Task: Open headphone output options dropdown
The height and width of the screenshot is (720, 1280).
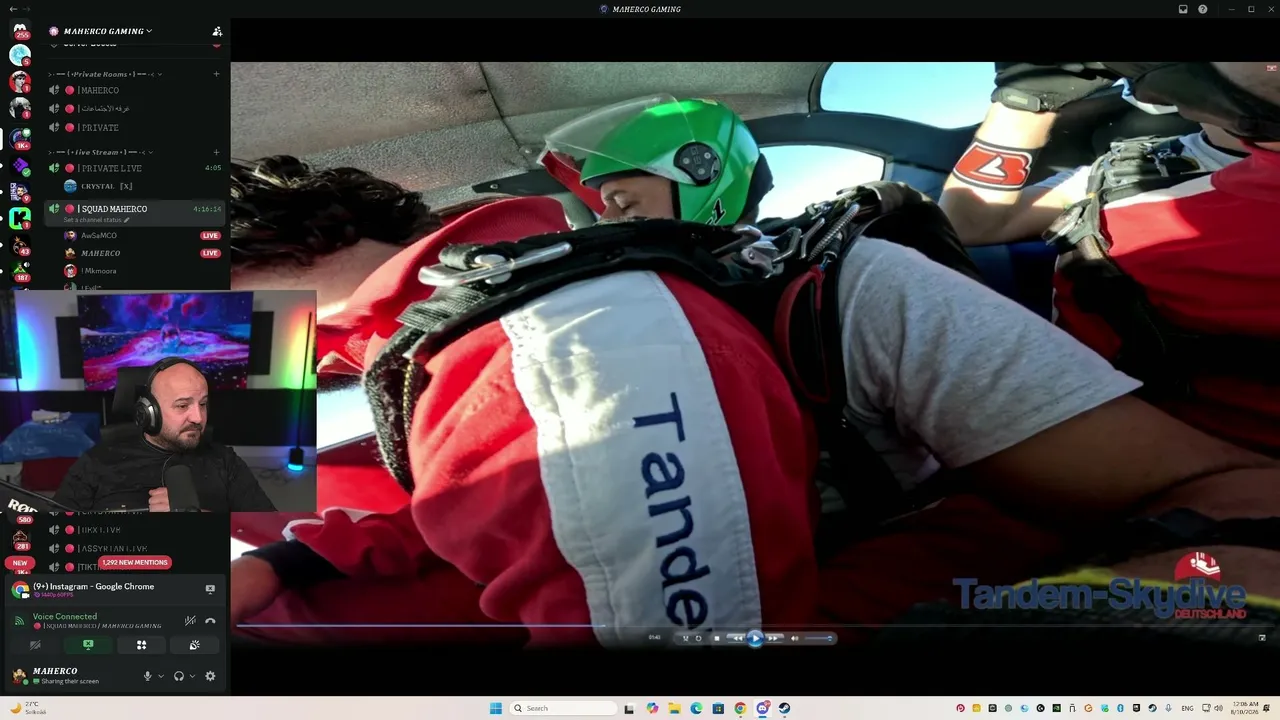Action: tap(192, 676)
